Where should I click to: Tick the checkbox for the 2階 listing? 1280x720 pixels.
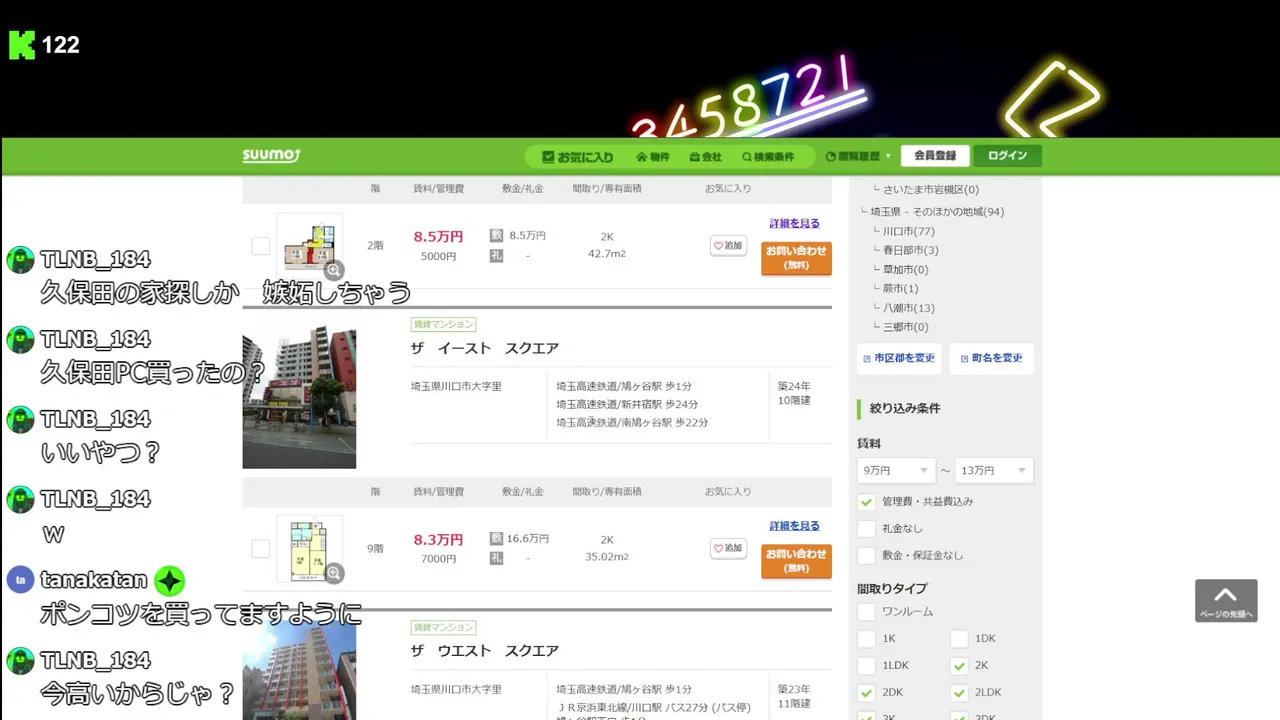pyautogui.click(x=260, y=246)
